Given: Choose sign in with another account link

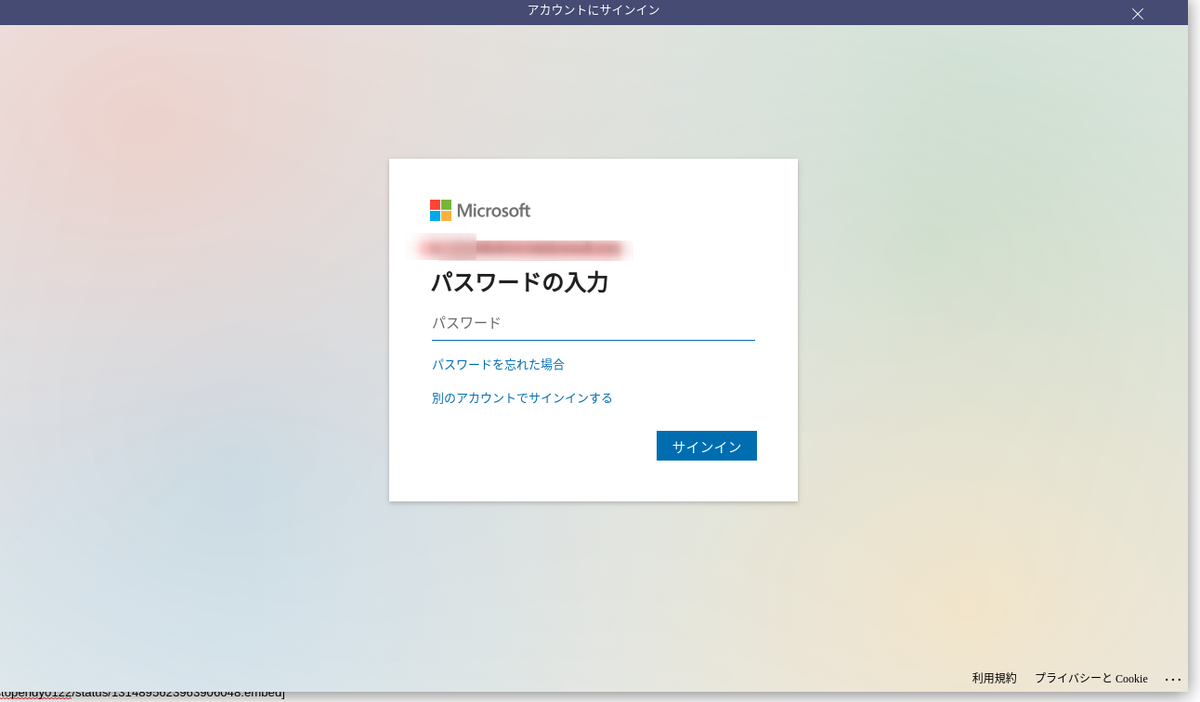Looking at the screenshot, I should pos(522,398).
